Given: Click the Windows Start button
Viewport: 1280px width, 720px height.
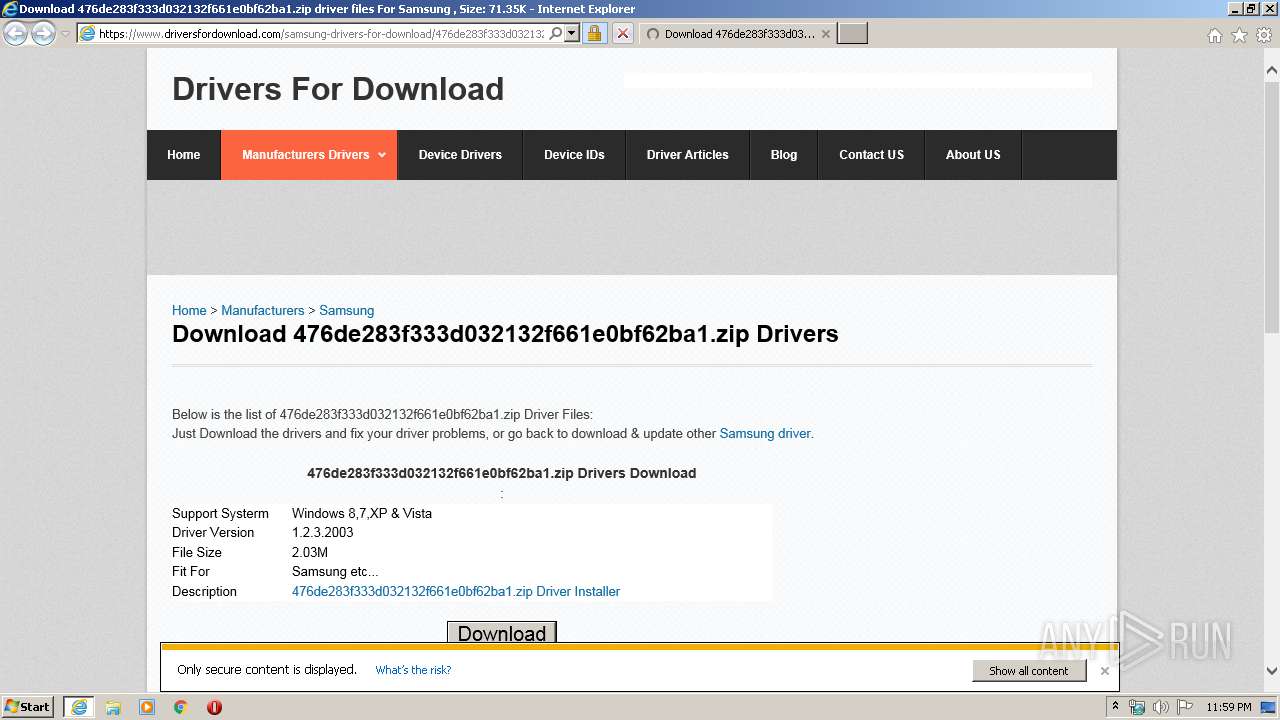Looking at the screenshot, I should tap(28, 707).
